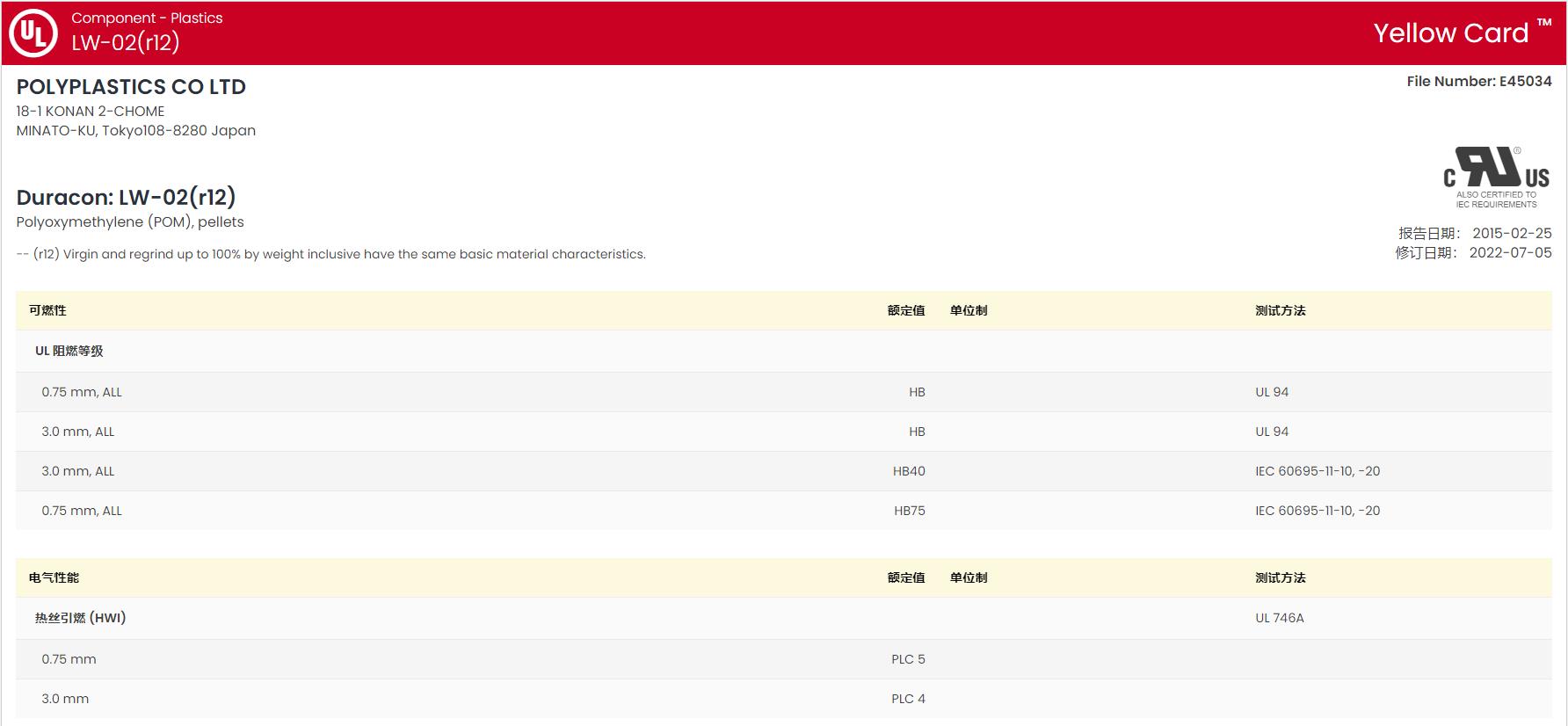Click the 'MINATO-KU, Tokyo108-8280 Japan' address line
The width and height of the screenshot is (1568, 726).
pos(136,130)
